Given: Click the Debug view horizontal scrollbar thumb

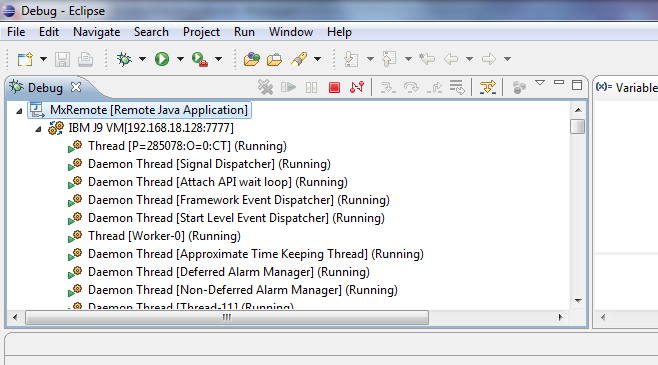Looking at the screenshot, I should coord(227,318).
